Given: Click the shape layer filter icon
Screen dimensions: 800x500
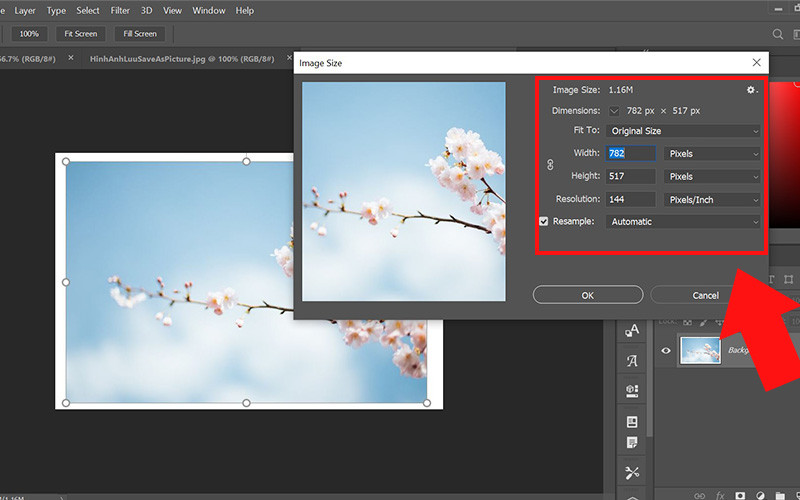Looking at the screenshot, I should click(x=788, y=279).
